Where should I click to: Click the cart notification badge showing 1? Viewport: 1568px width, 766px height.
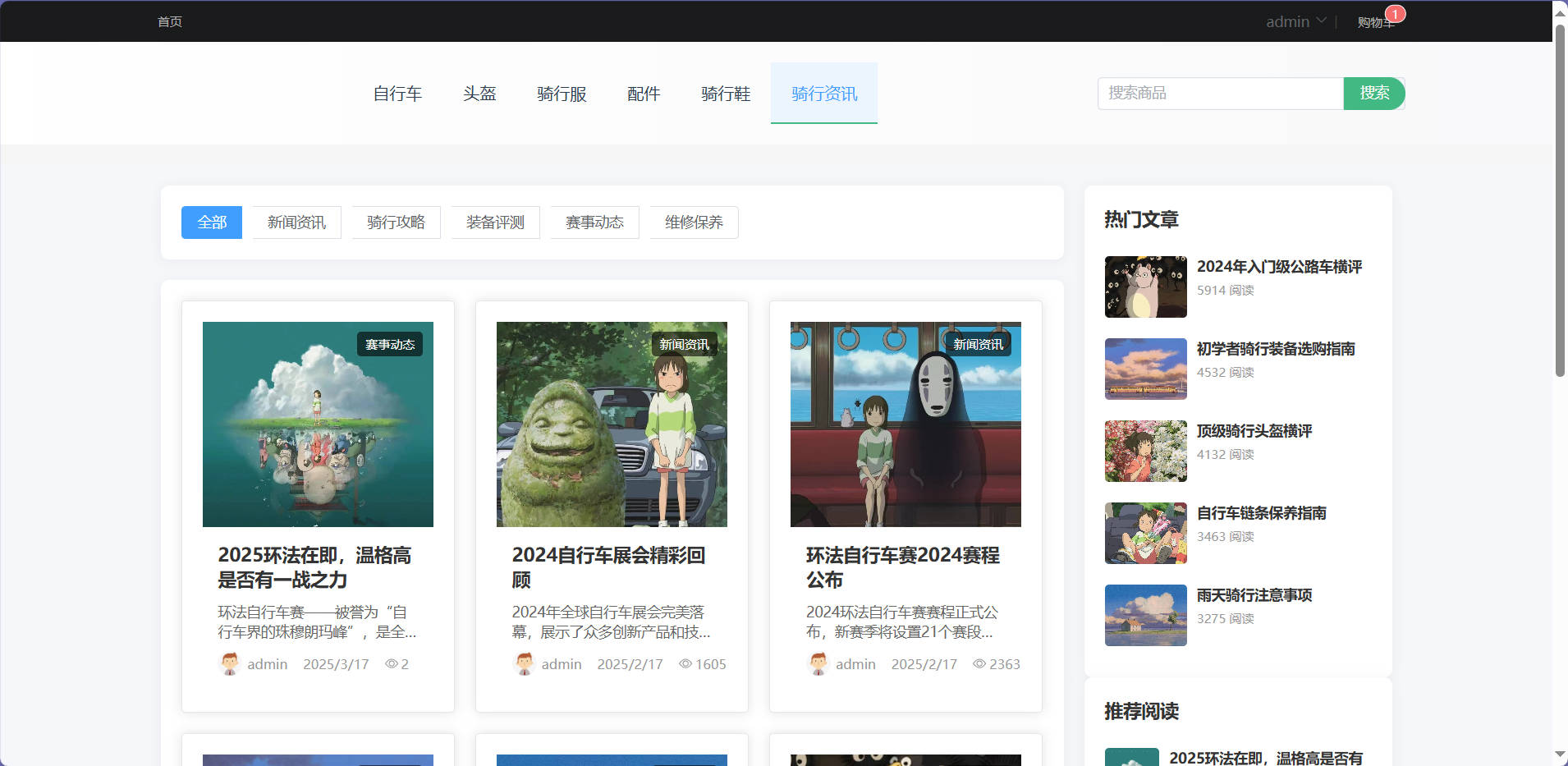[x=1395, y=14]
